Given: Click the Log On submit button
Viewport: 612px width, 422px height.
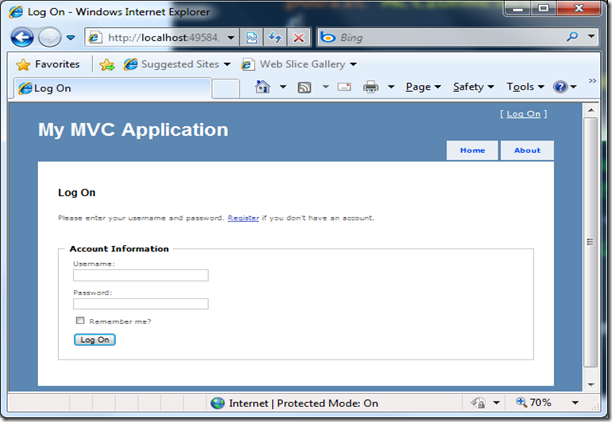Looking at the screenshot, I should coord(95,340).
